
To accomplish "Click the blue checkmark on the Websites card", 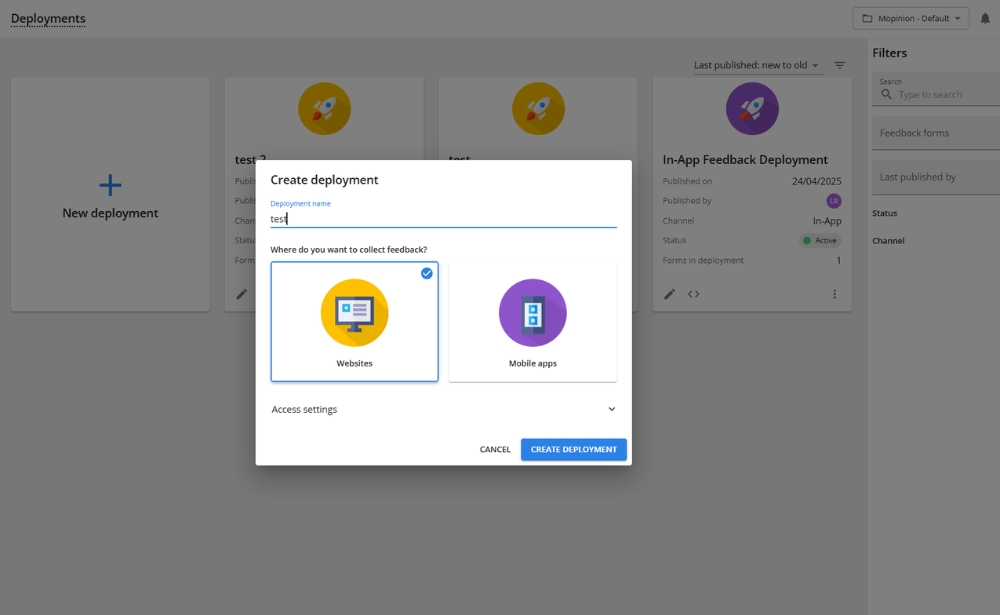I will tap(426, 272).
